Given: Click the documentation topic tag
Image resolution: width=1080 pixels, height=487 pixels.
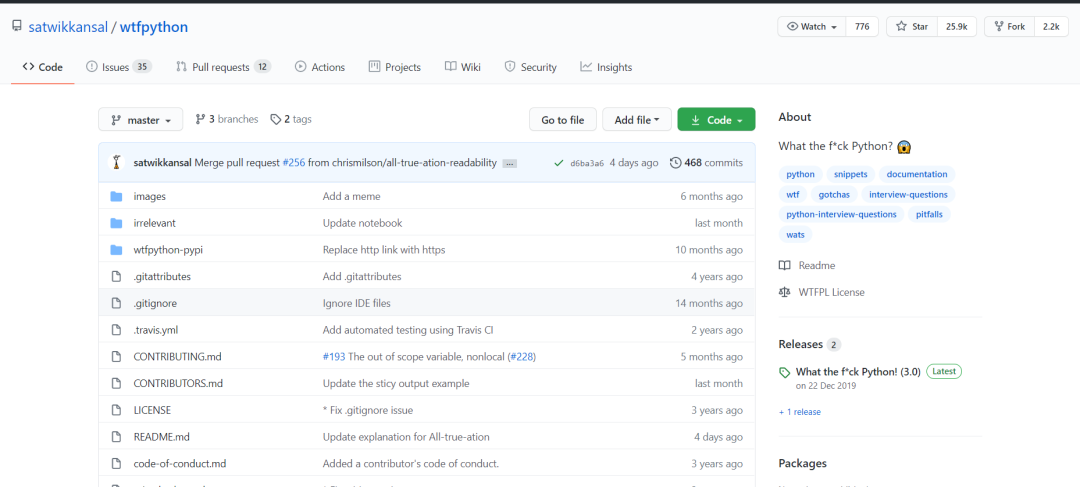Looking at the screenshot, I should (917, 174).
